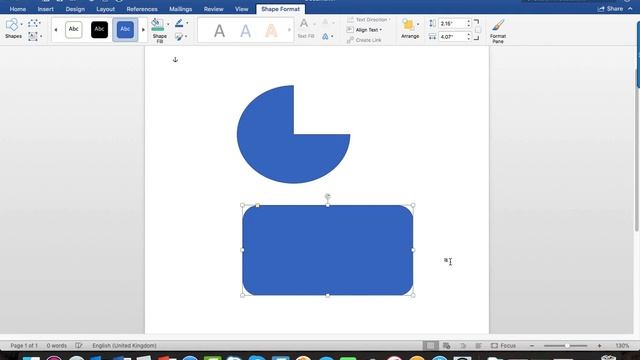
Task: Open the Format Pane
Action: tap(498, 31)
